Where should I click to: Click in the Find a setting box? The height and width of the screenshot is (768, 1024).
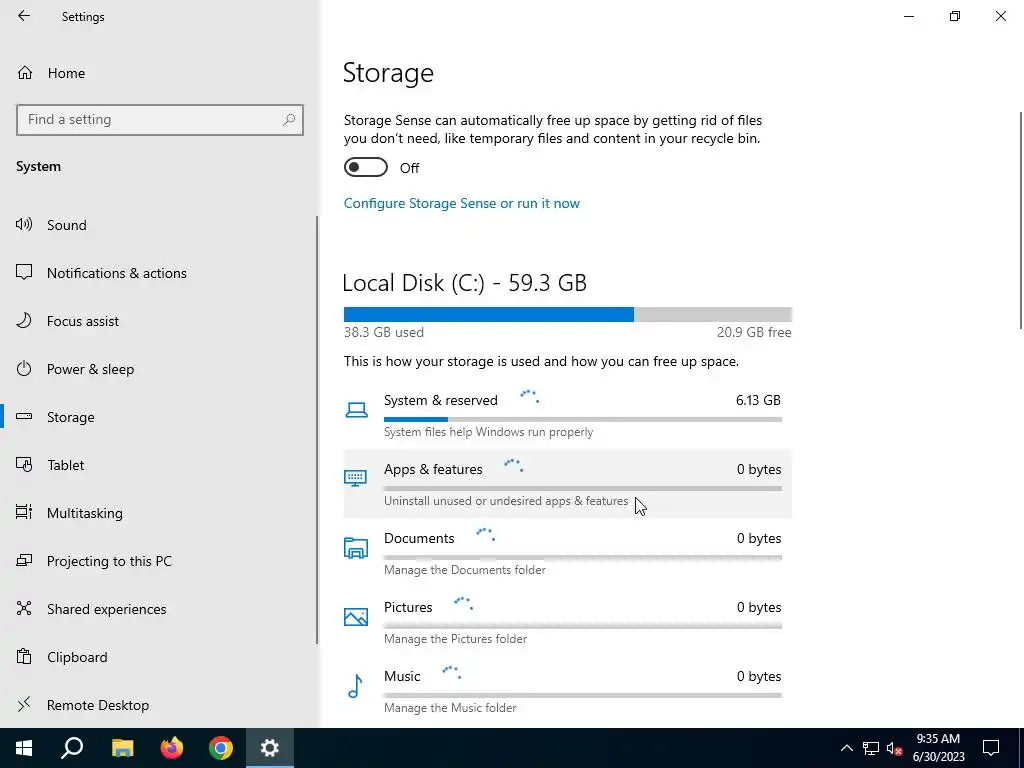tap(160, 120)
